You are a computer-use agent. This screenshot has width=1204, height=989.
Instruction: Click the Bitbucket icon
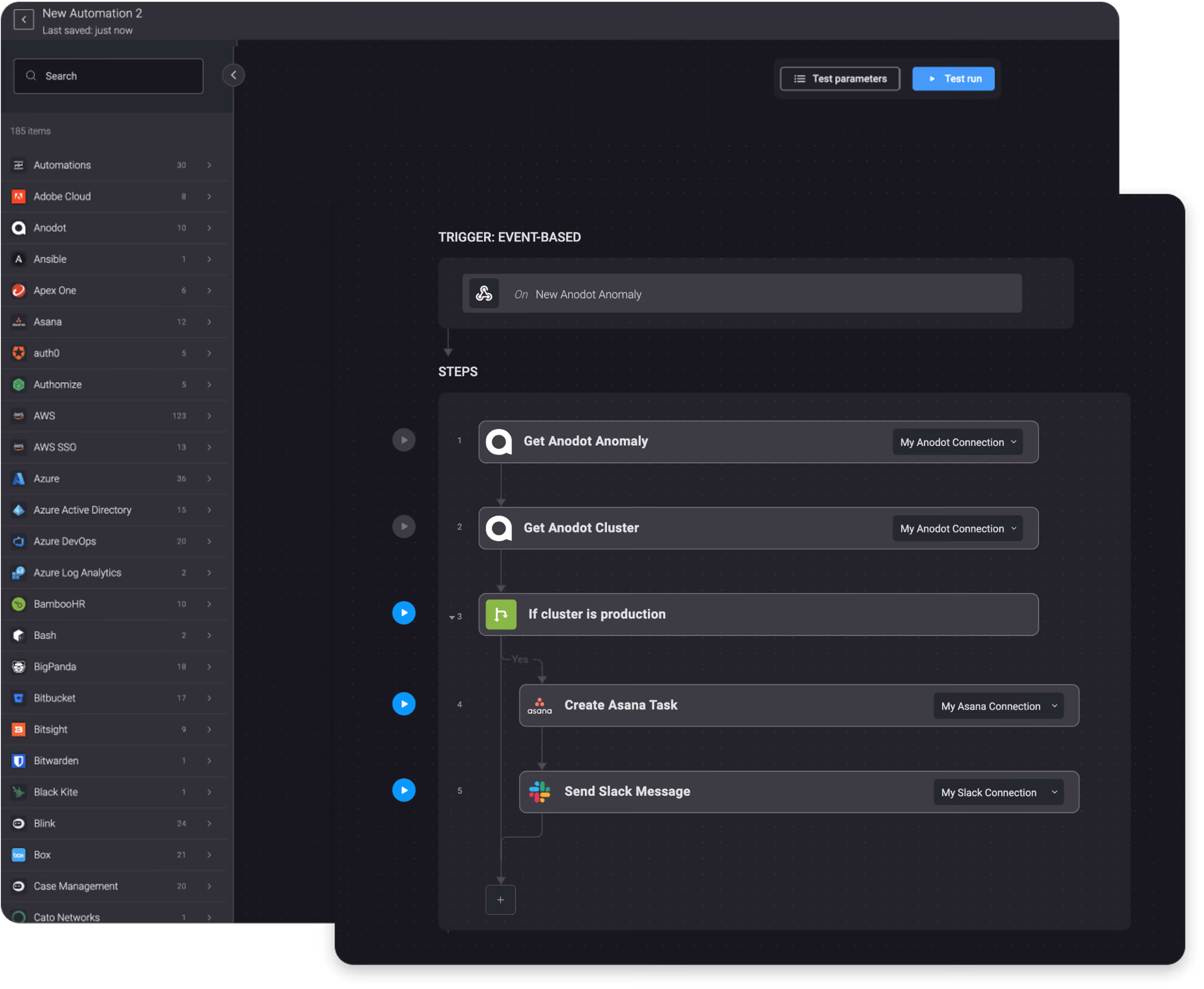(19, 698)
